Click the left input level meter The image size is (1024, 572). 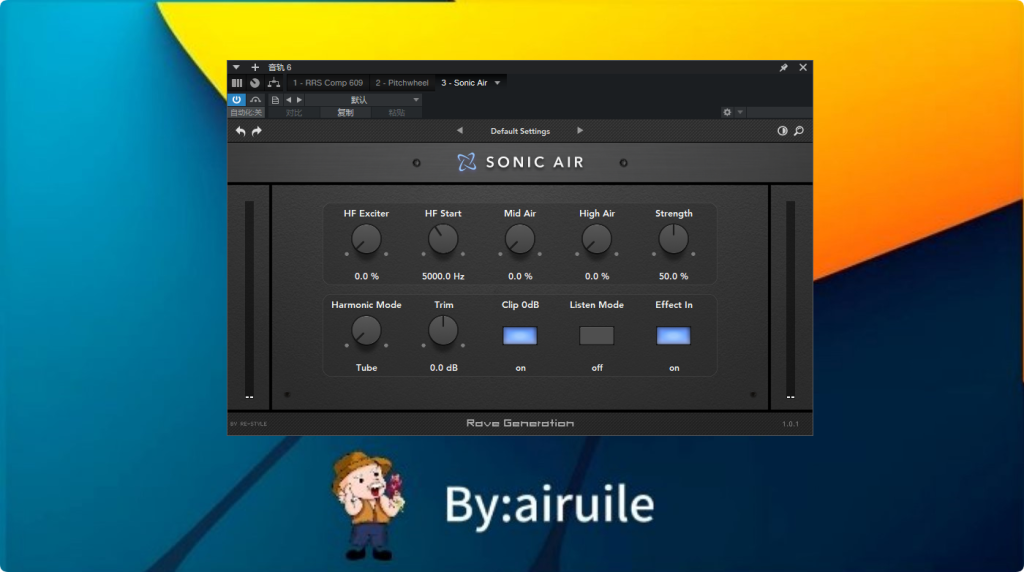pyautogui.click(x=249, y=298)
